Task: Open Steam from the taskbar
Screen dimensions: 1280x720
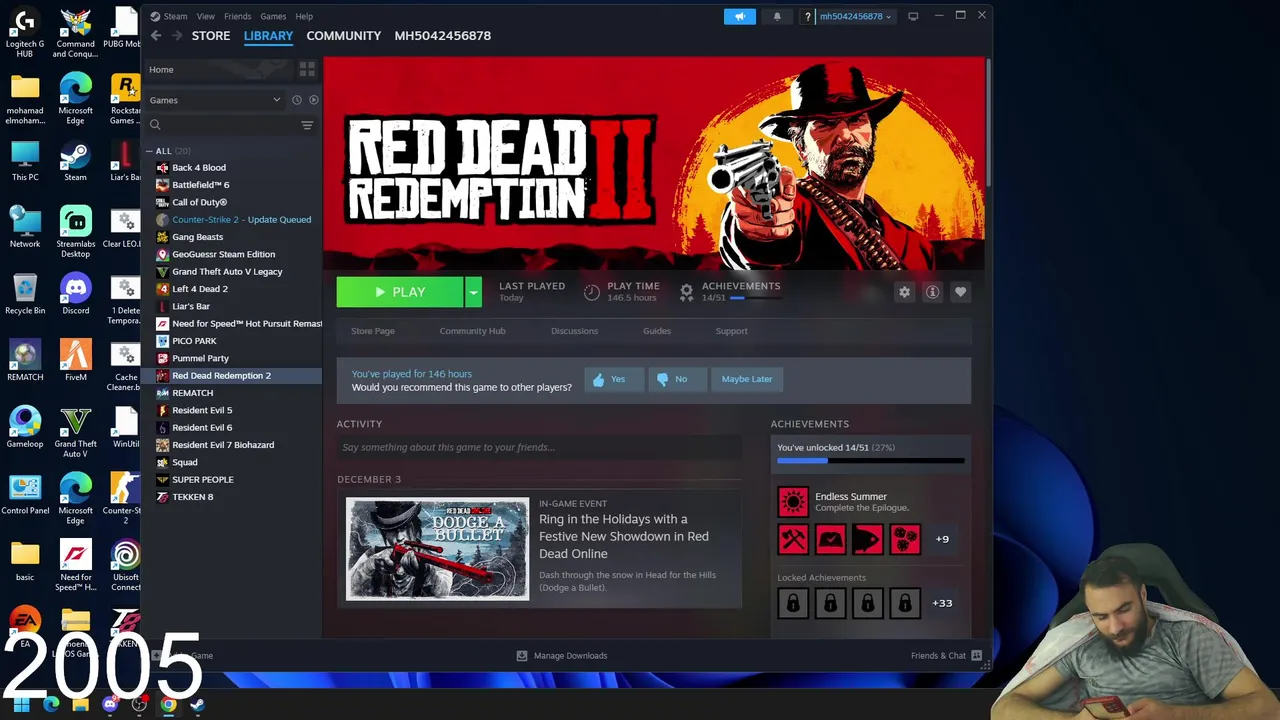Action: [x=197, y=704]
